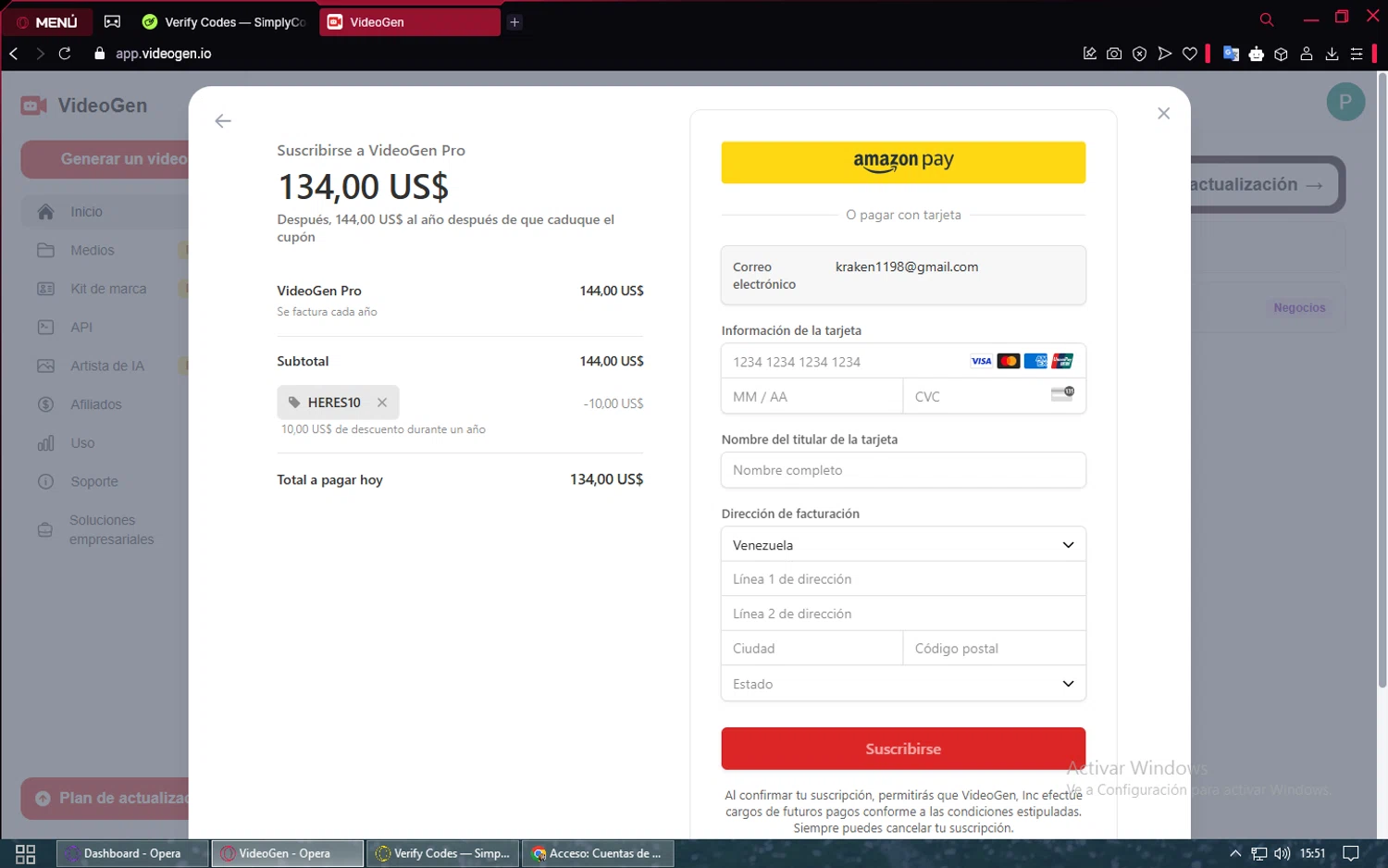Focus the Nombre completo field
Viewport: 1388px width, 868px height.
903,470
